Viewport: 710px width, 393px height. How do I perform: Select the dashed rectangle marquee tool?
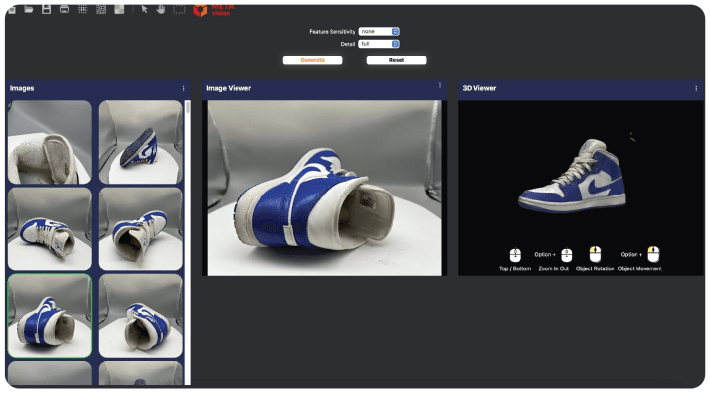tap(179, 9)
